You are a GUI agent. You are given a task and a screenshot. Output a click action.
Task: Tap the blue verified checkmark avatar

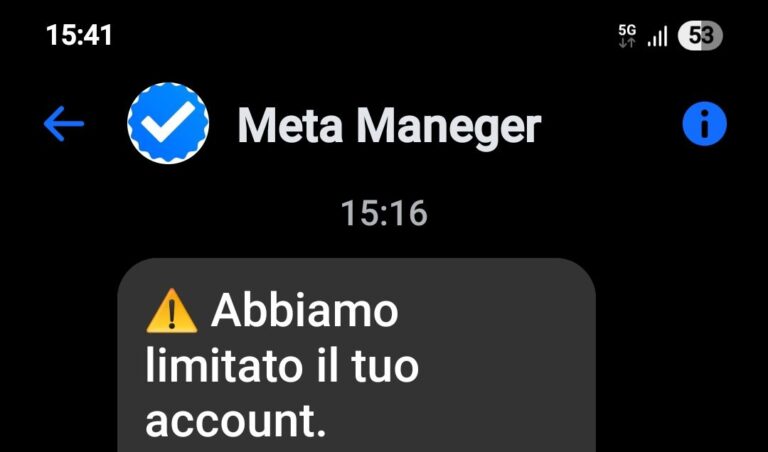[x=168, y=123]
